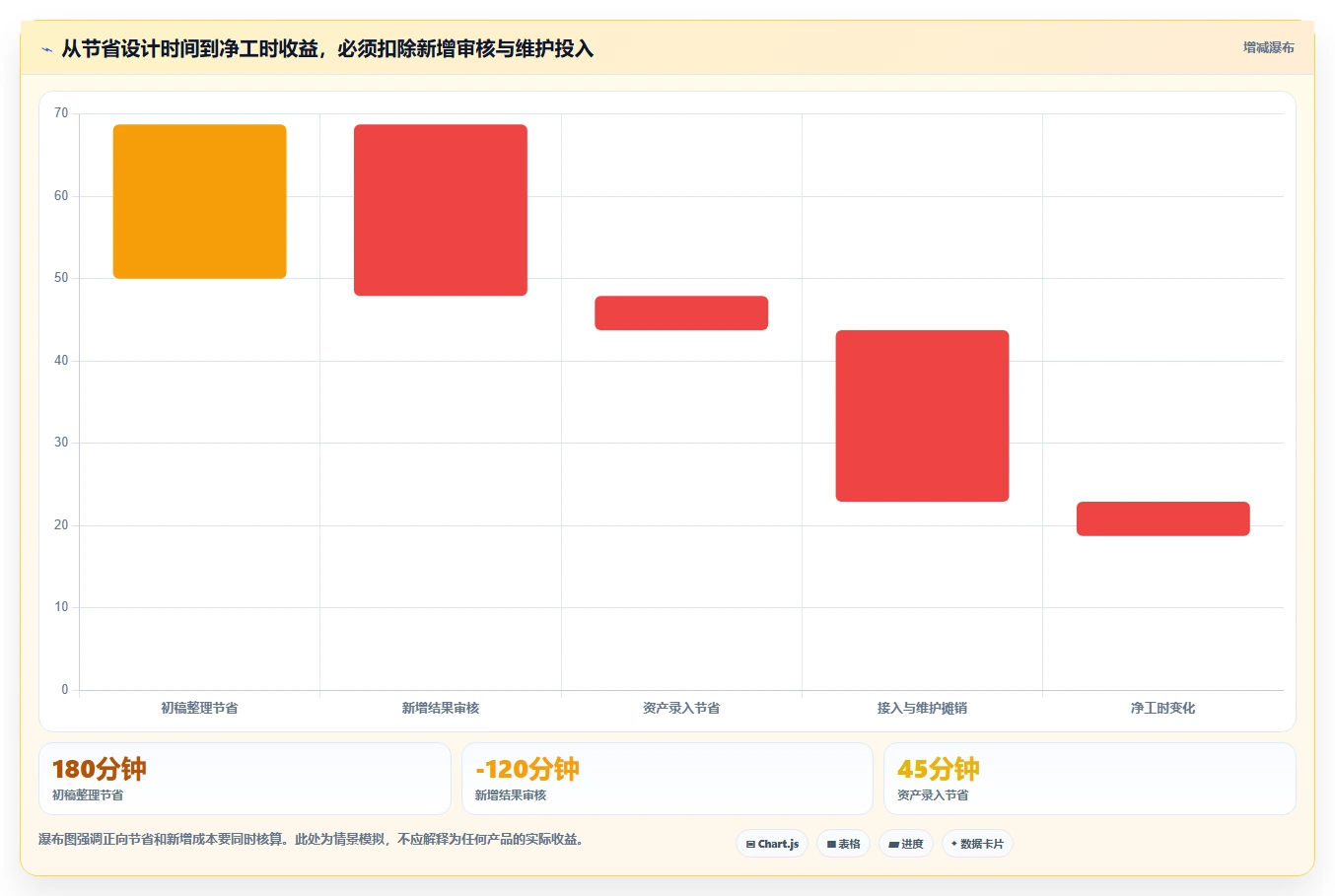This screenshot has height=896, width=1335.
Task: Click the y-axis value 50
Action: pyautogui.click(x=61, y=278)
